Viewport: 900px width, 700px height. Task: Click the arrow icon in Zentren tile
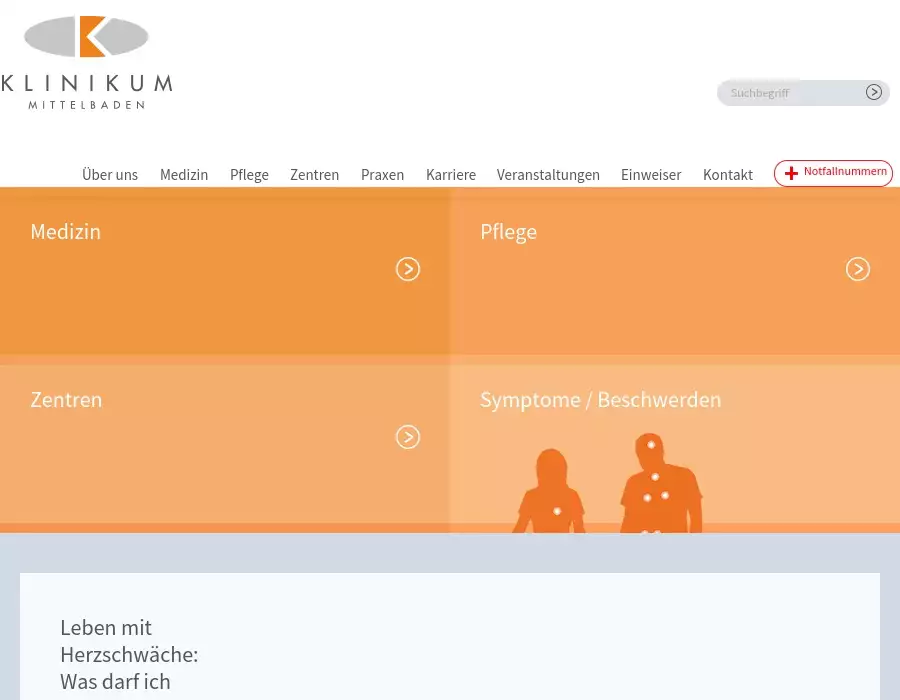tap(408, 437)
